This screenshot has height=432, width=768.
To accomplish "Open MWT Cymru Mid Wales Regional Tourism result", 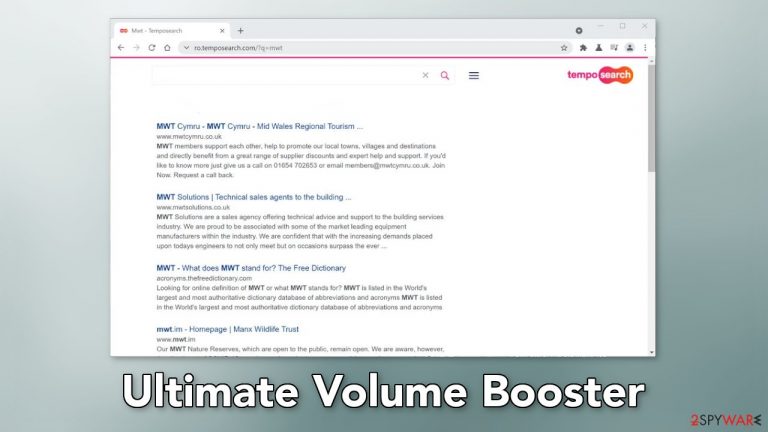I will (x=260, y=126).
